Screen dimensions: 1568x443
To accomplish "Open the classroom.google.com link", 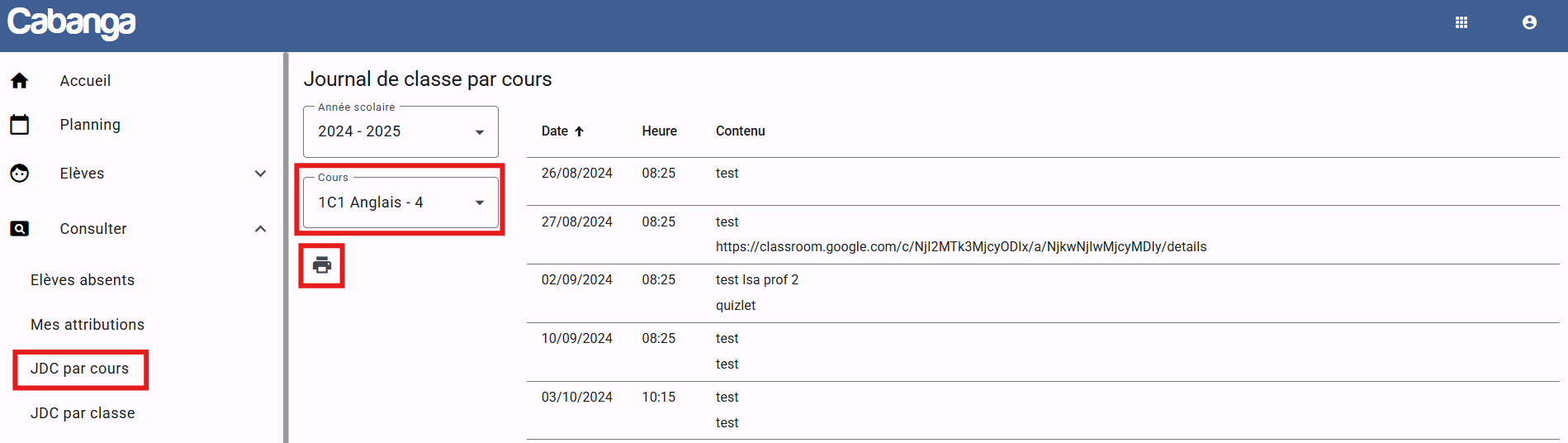I will click(960, 247).
